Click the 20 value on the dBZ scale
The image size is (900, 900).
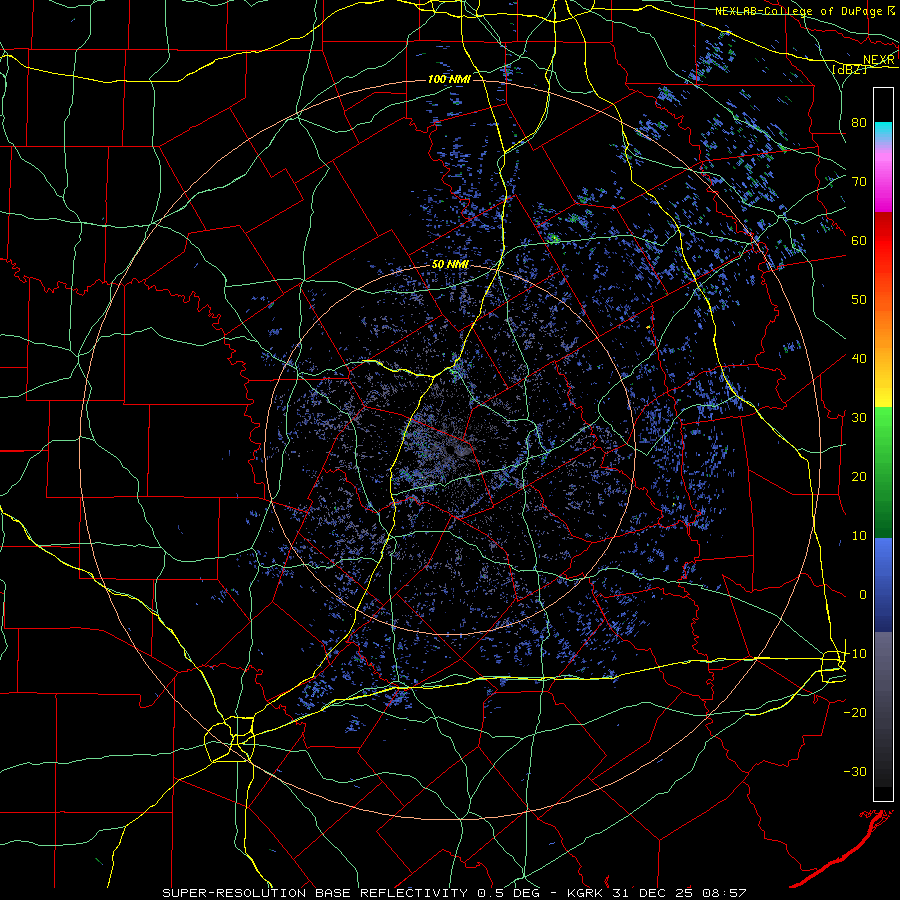pos(859,476)
